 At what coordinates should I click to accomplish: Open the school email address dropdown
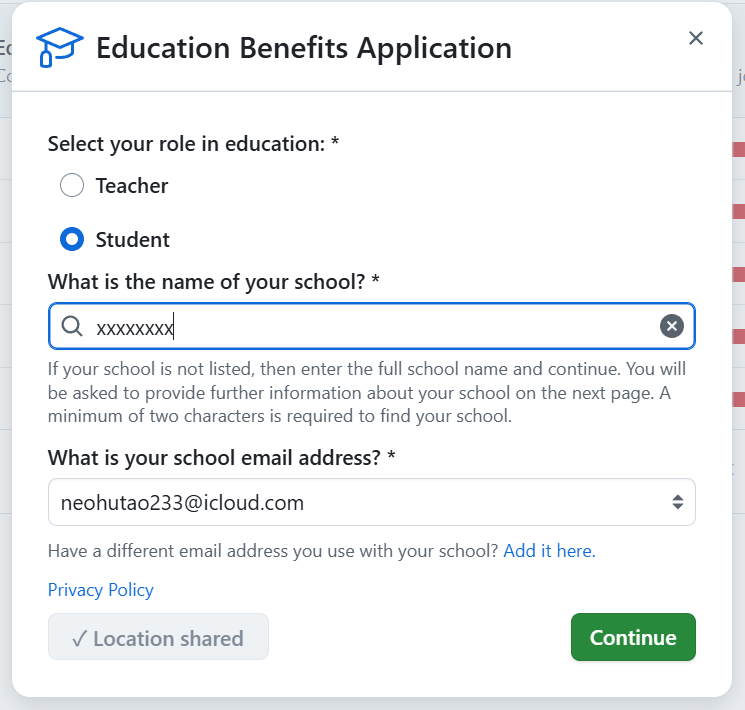coord(370,502)
